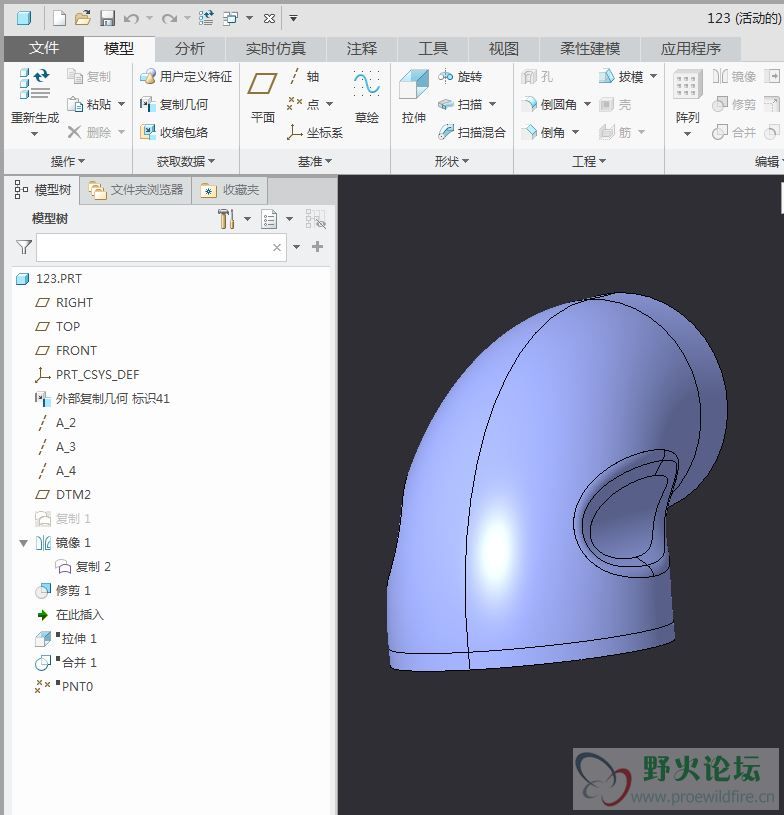Expand the Datum (基准) group menu

[x=315, y=161]
